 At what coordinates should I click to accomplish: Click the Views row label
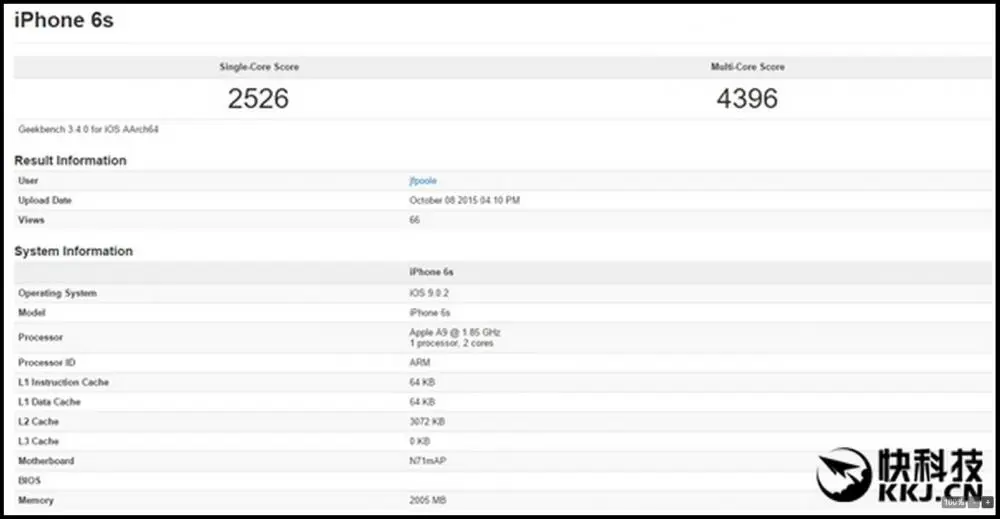pyautogui.click(x=31, y=220)
